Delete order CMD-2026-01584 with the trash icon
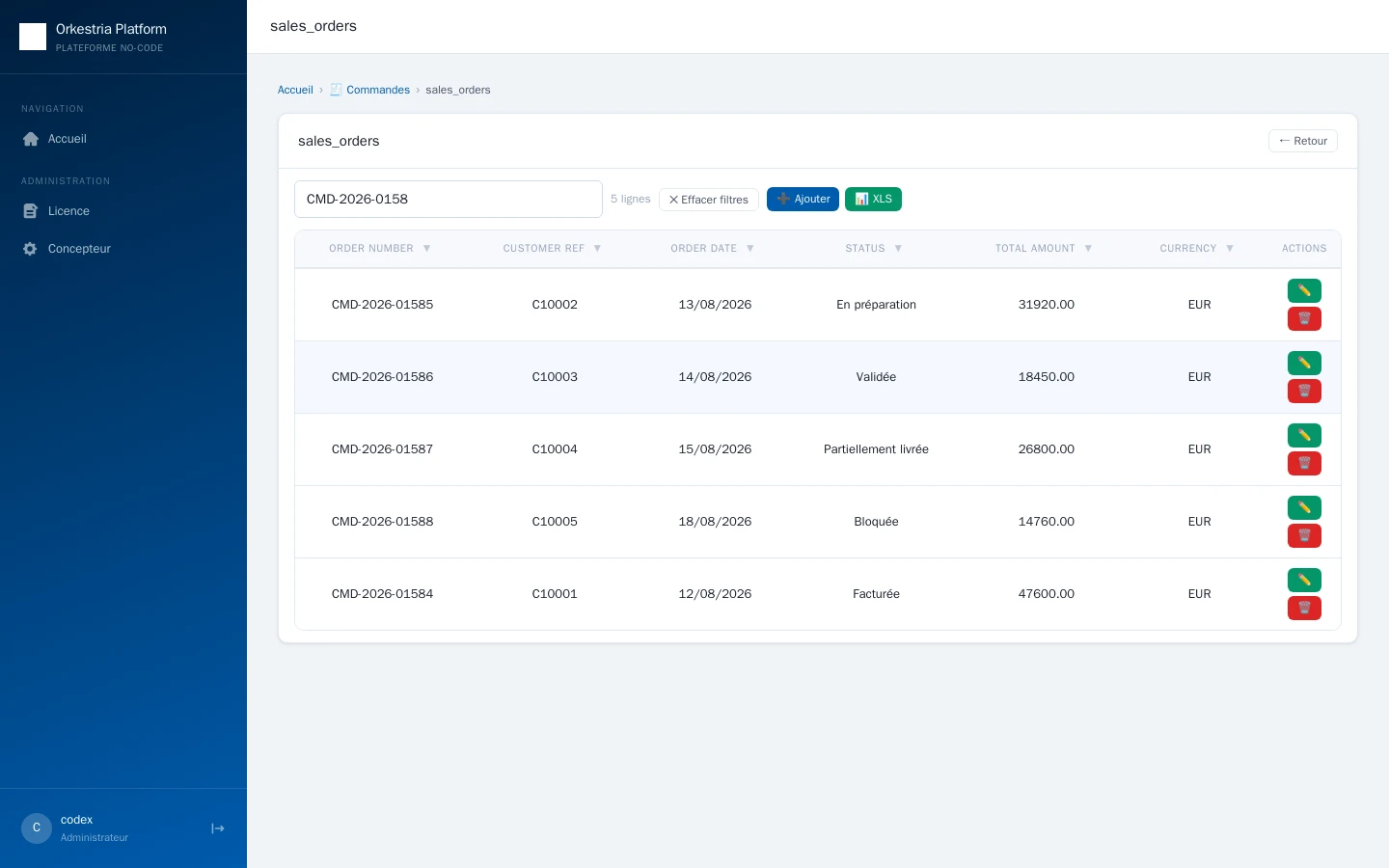Screen dimensions: 1389x868 point(1304,608)
